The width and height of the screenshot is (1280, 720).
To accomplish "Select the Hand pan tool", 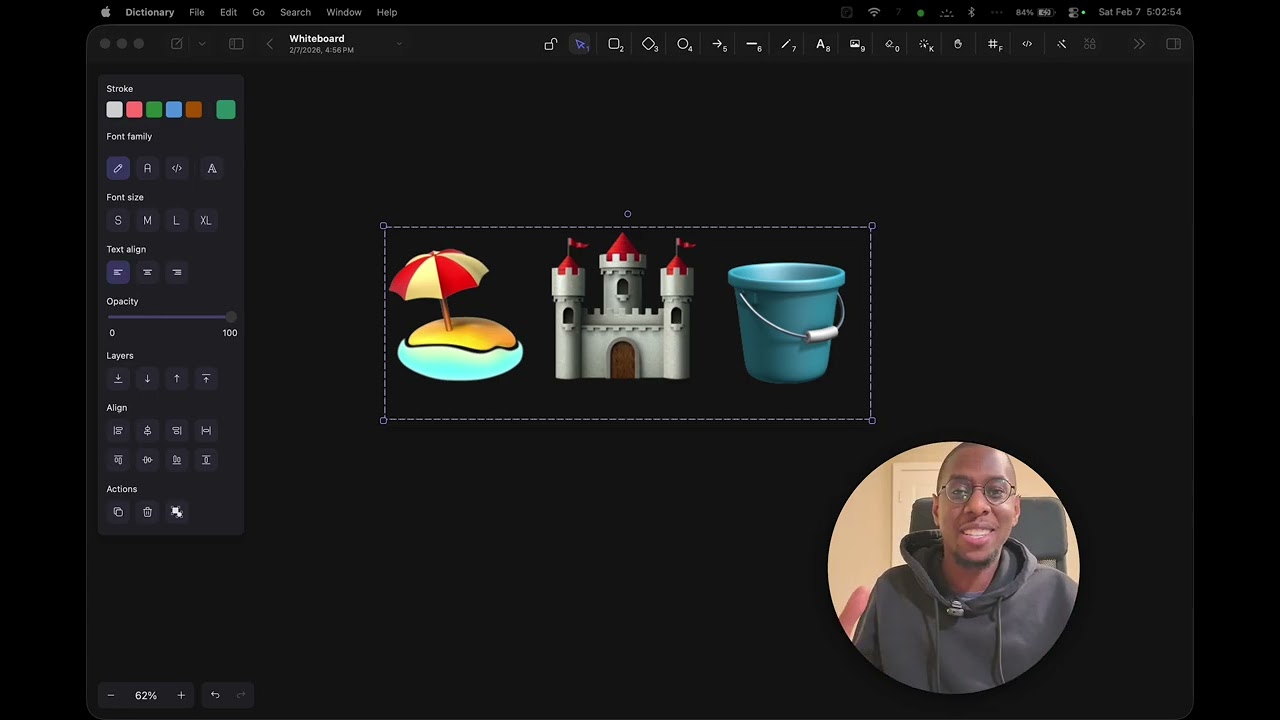I will (958, 44).
